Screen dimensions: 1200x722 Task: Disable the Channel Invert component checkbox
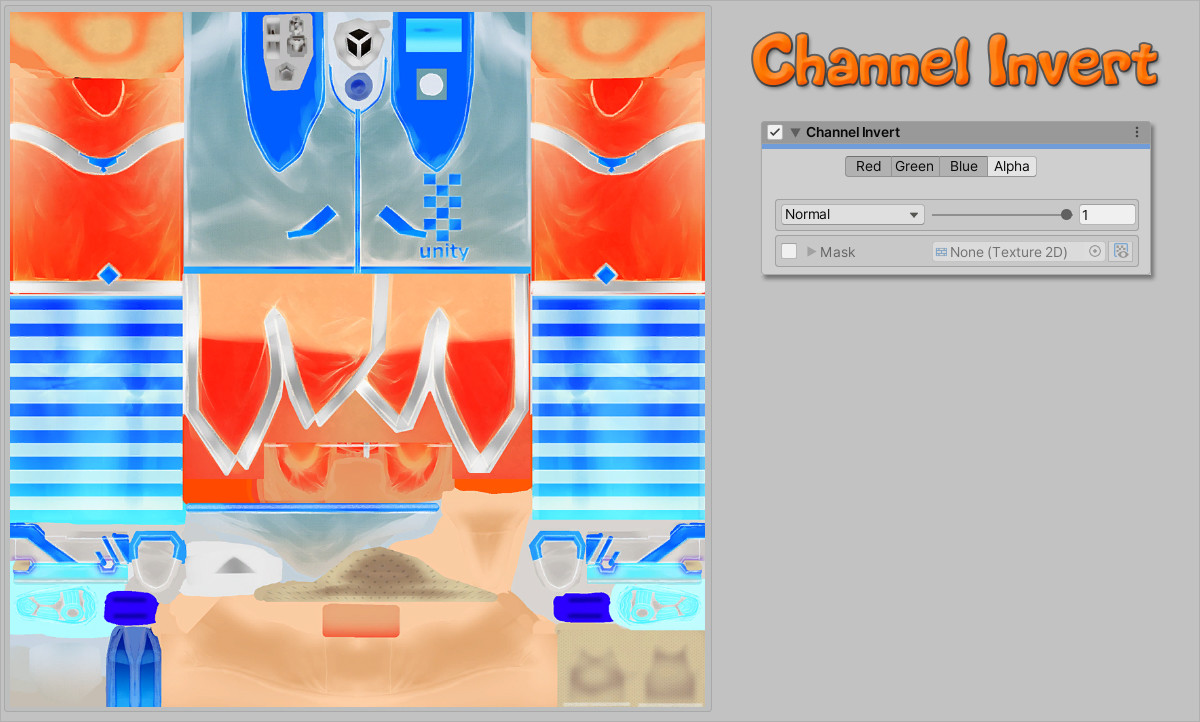coord(775,132)
